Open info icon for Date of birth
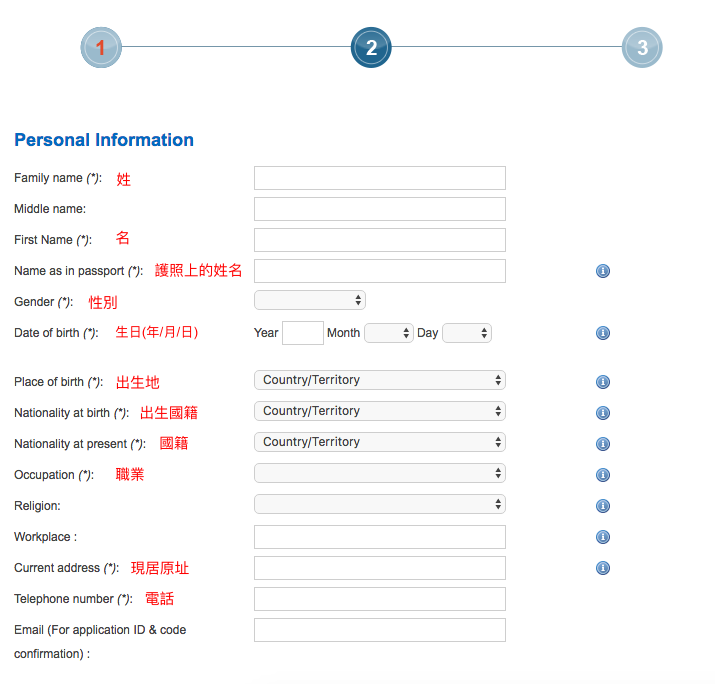Viewport: 715px width, 684px height. tap(603, 333)
